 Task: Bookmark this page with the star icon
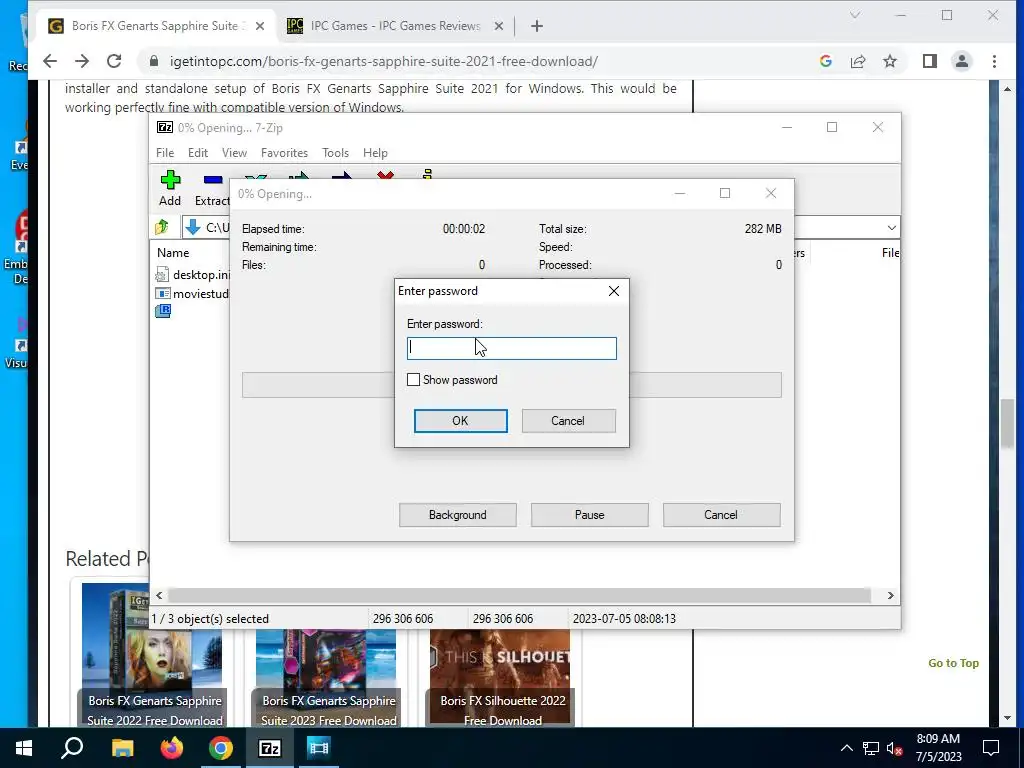pyautogui.click(x=889, y=61)
